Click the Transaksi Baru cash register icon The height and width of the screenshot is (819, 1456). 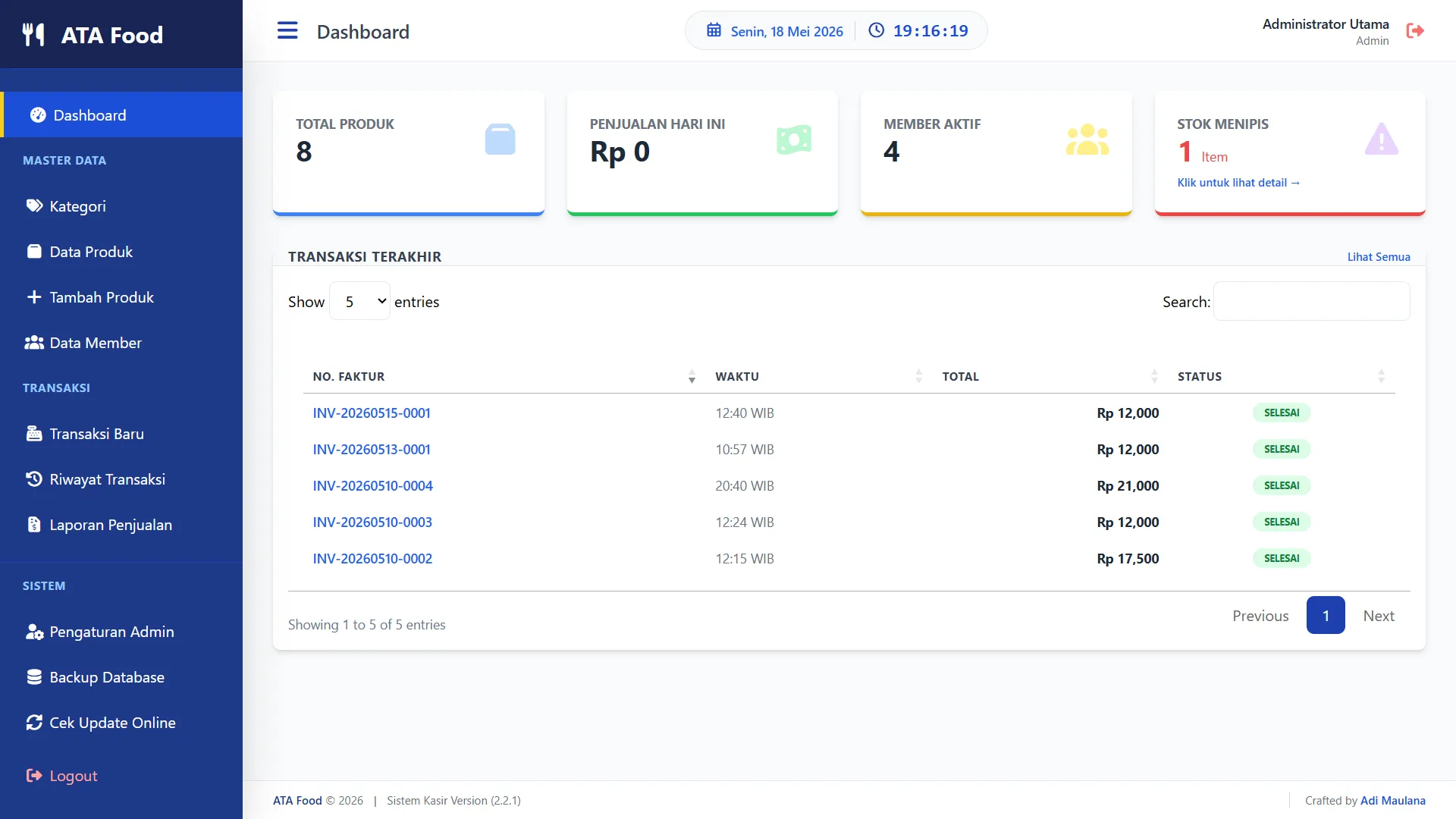click(34, 434)
